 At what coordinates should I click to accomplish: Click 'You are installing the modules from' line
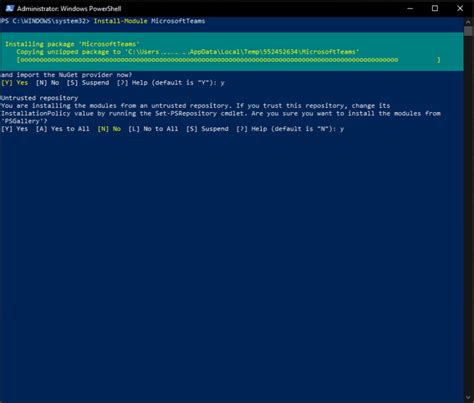pyautogui.click(x=195, y=106)
